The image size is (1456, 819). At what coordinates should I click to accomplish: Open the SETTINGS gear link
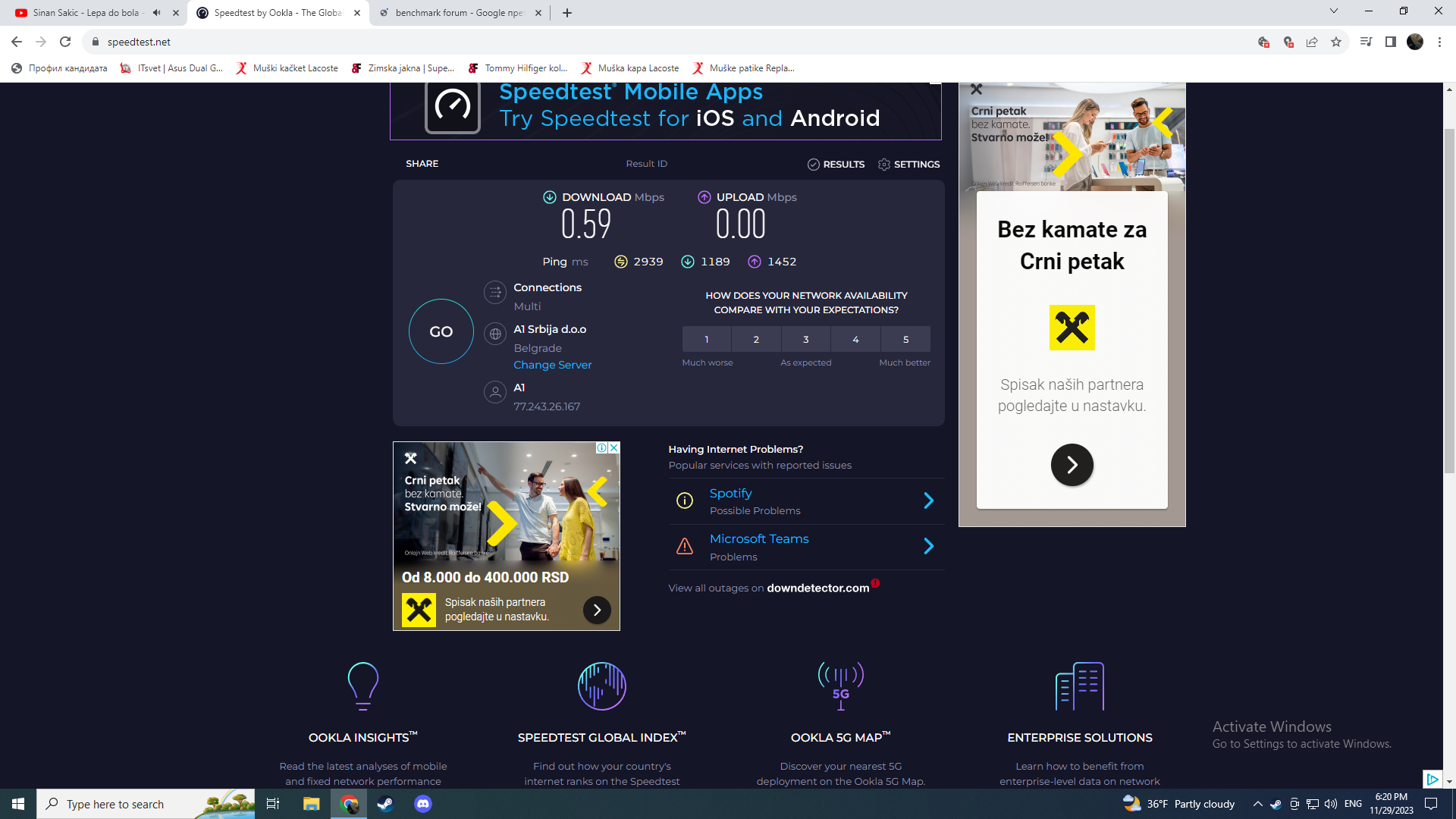[908, 165]
